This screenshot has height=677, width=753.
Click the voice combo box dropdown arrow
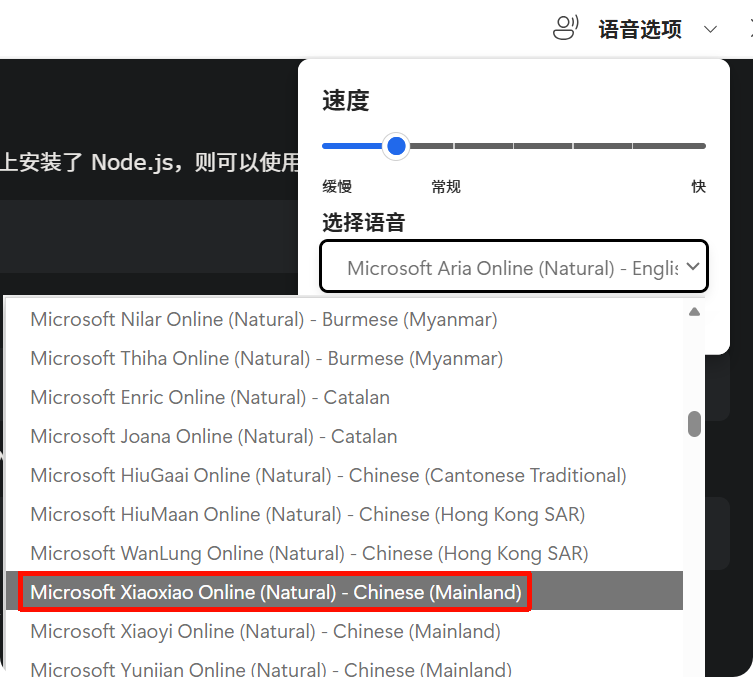692,266
